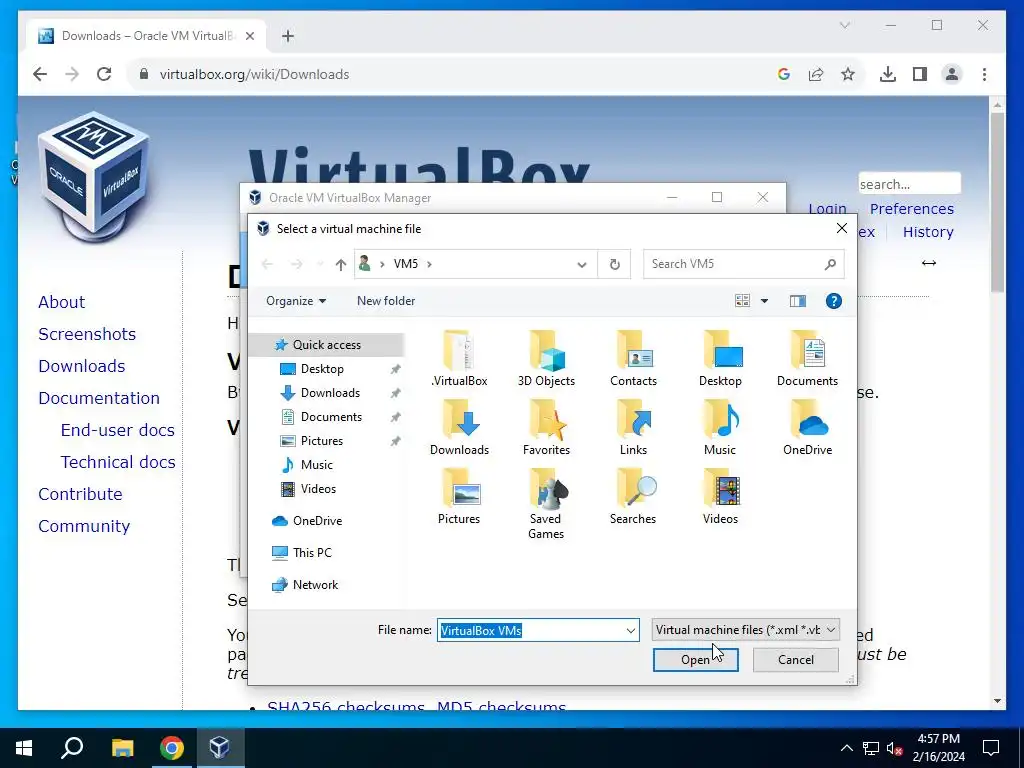Open the file type filter dropdown
This screenshot has width=1024, height=768.
(x=745, y=630)
